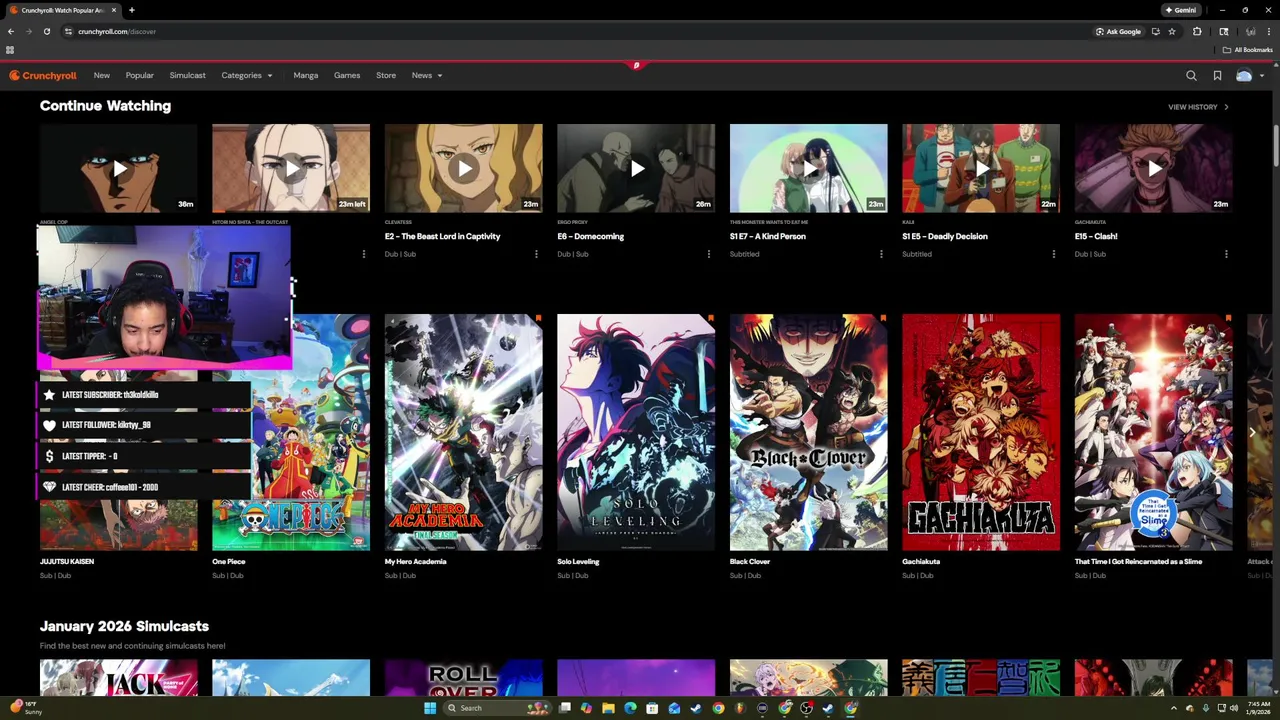Open options dots next to stream webcam overlay
Viewport: 1280px width, 720px height.
click(x=364, y=254)
